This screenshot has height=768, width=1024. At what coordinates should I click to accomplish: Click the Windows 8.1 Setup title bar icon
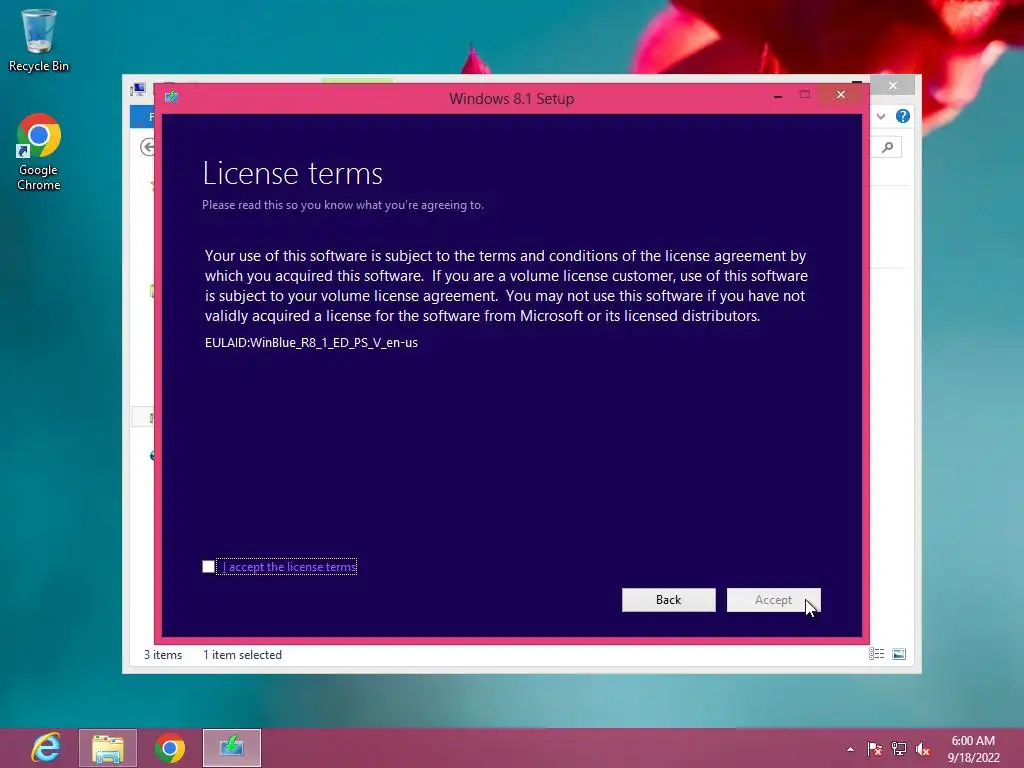(x=172, y=97)
